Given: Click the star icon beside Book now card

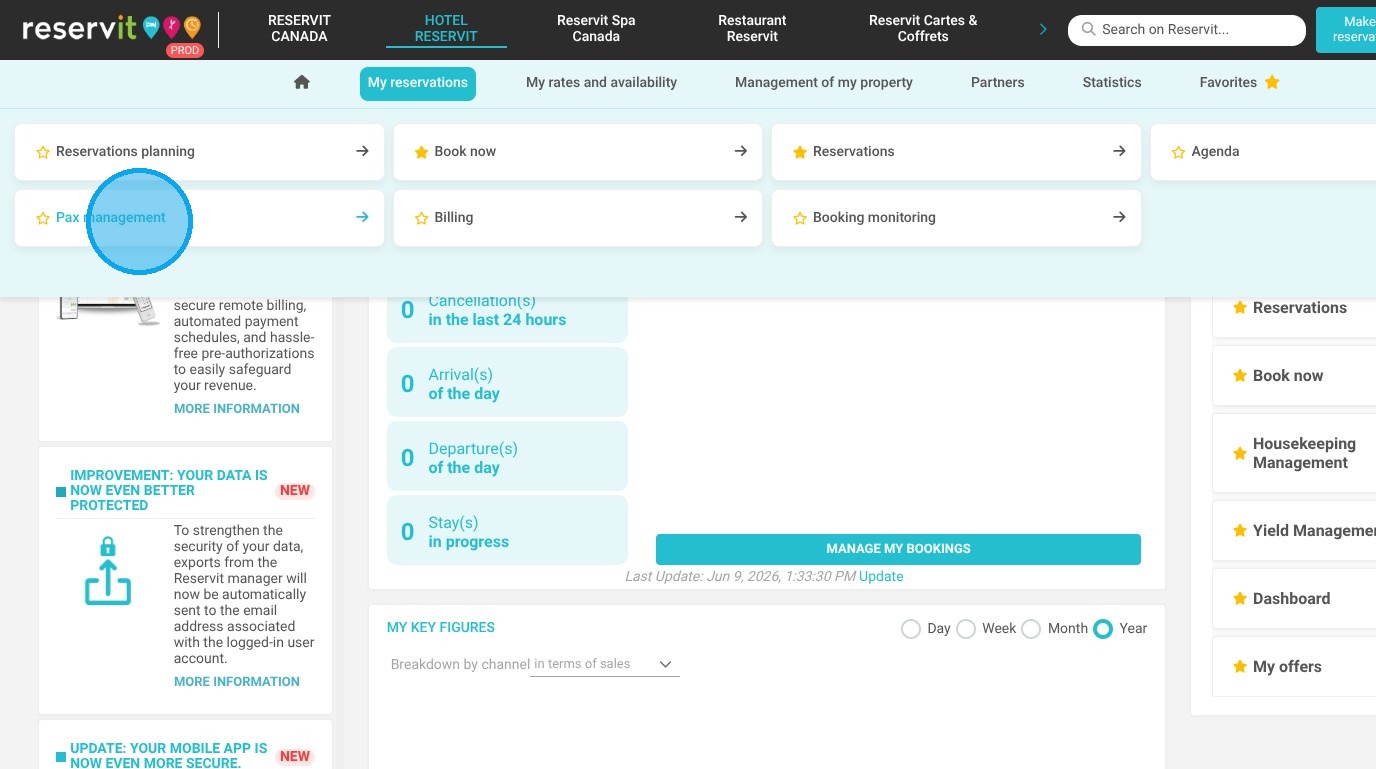Looking at the screenshot, I should coord(421,152).
